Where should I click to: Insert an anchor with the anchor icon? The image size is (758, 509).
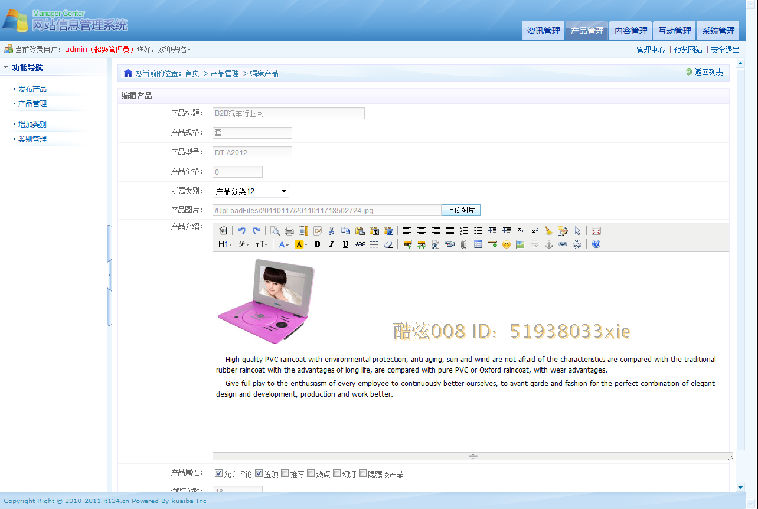[x=549, y=245]
